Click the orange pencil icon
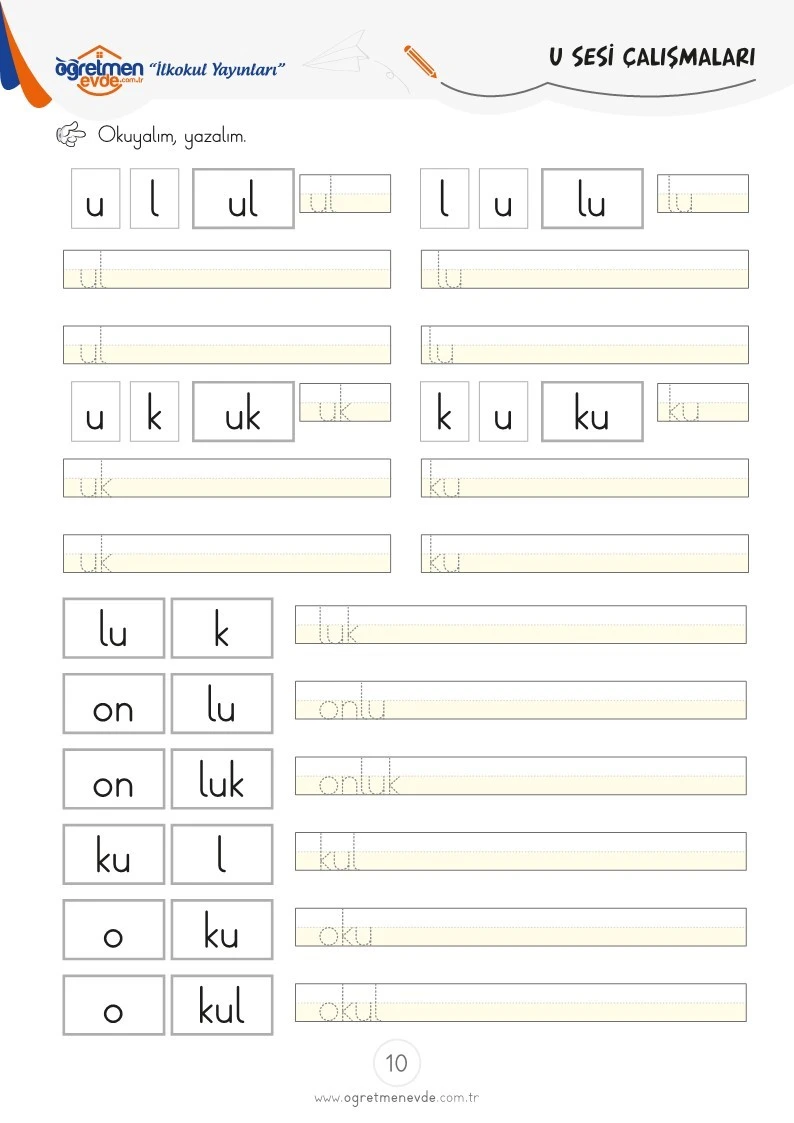794x1123 pixels. [420, 62]
